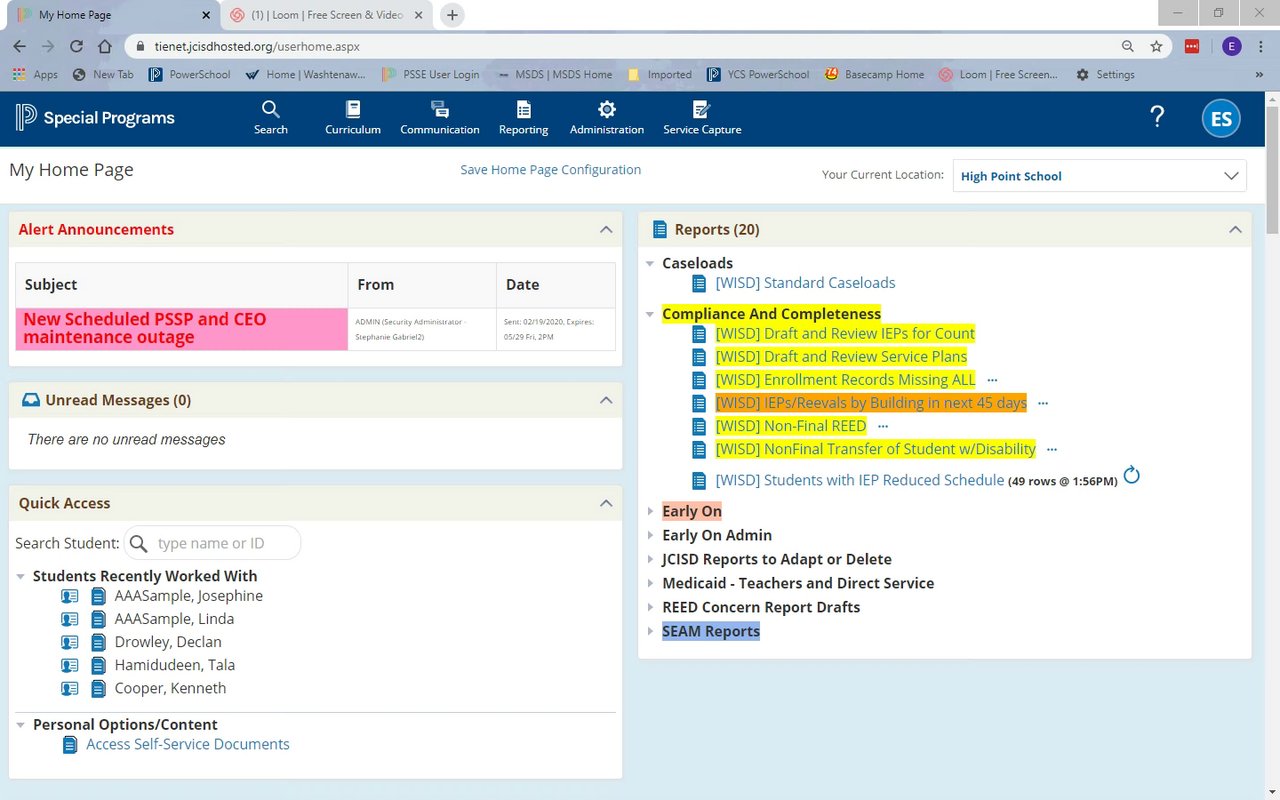Click the Search Student input field

click(x=212, y=543)
